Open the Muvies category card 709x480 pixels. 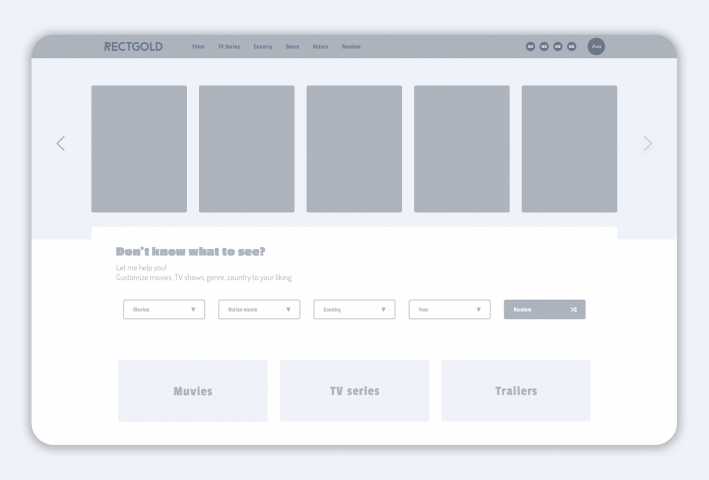[x=193, y=391]
